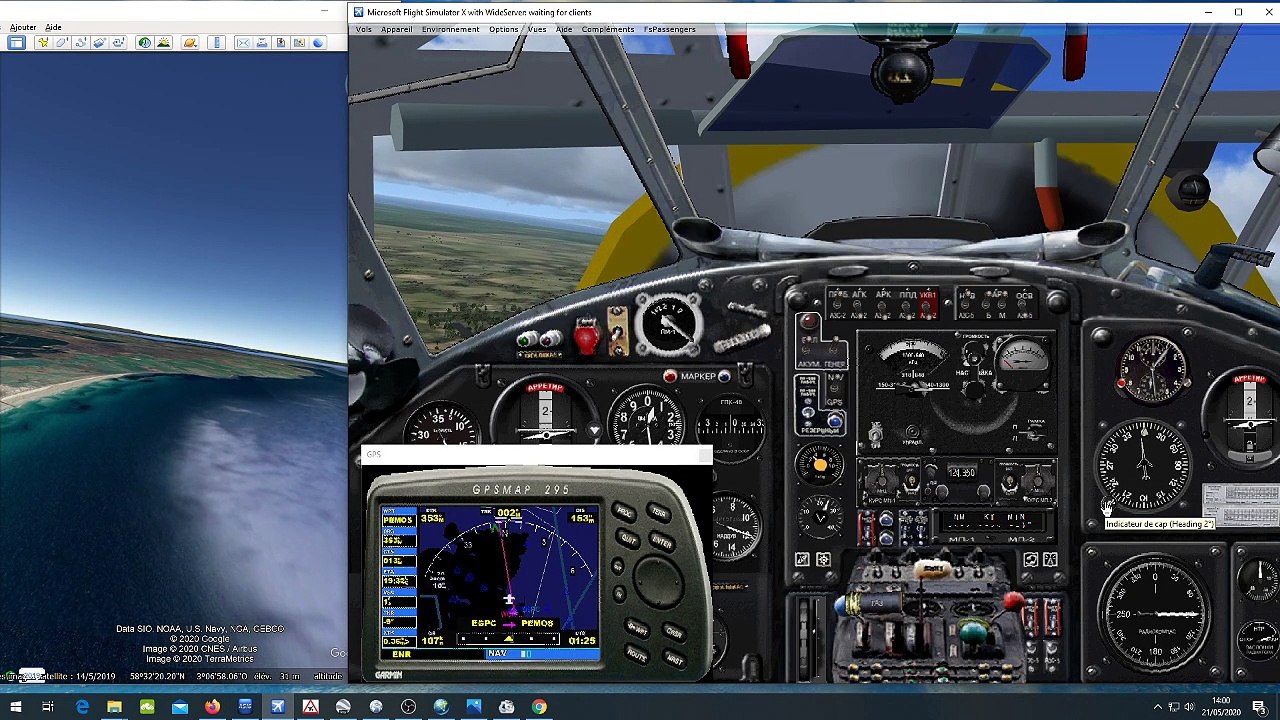This screenshot has height=720, width=1280.
Task: Click the blue globe icon ending the toolbar
Action: pos(318,43)
